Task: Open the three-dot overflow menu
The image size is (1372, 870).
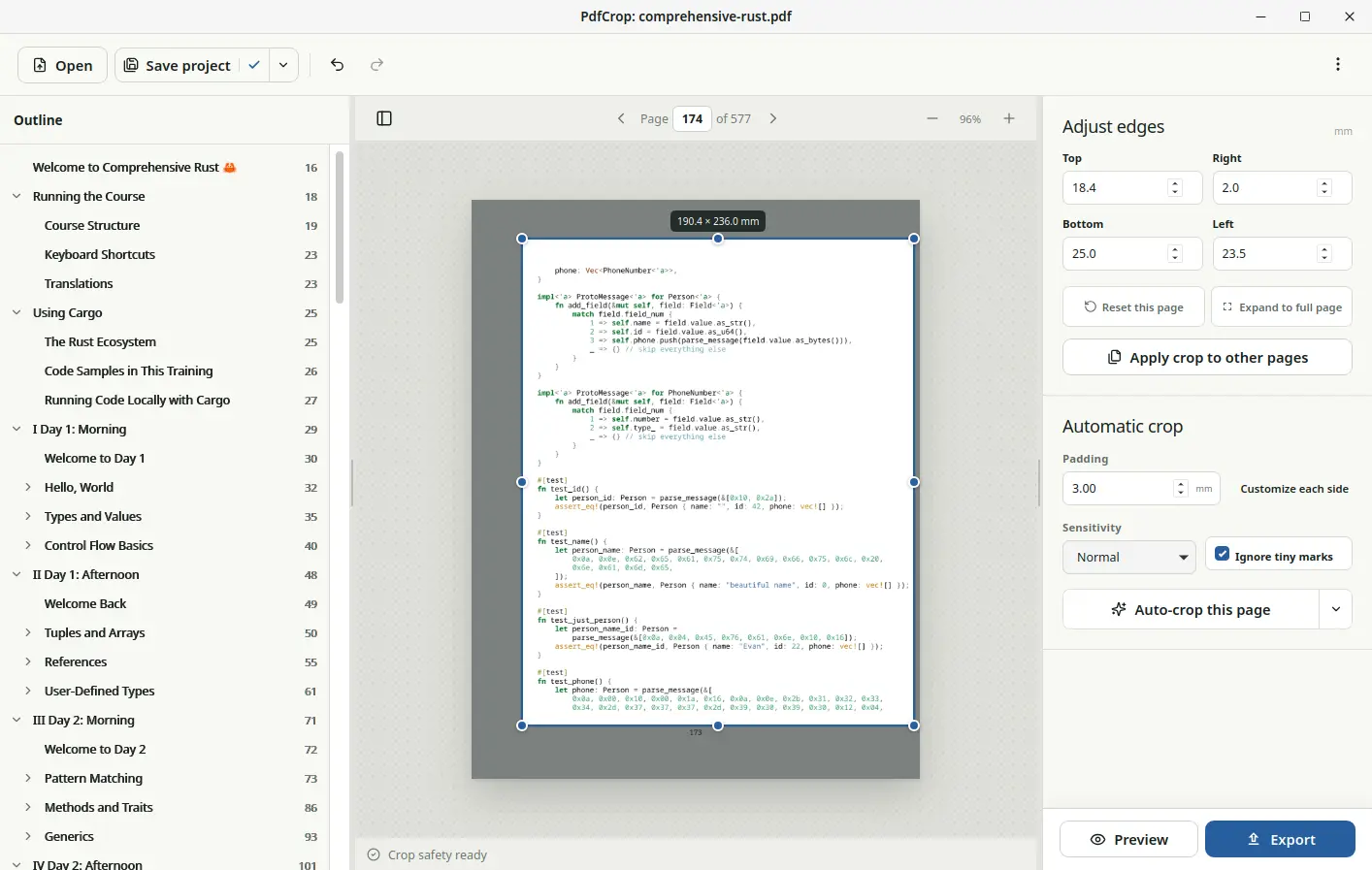Action: 1338,64
